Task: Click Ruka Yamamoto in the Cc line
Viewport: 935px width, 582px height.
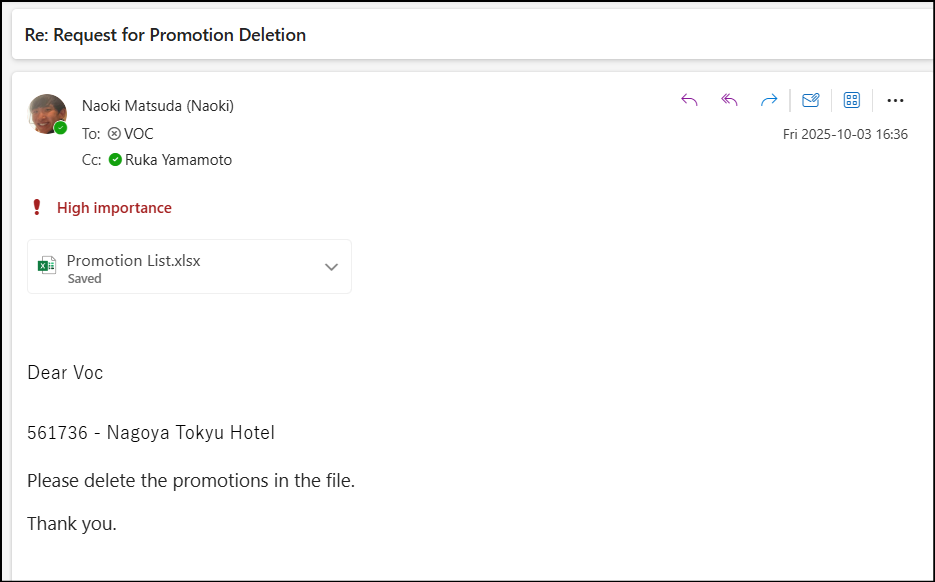Action: click(x=178, y=160)
